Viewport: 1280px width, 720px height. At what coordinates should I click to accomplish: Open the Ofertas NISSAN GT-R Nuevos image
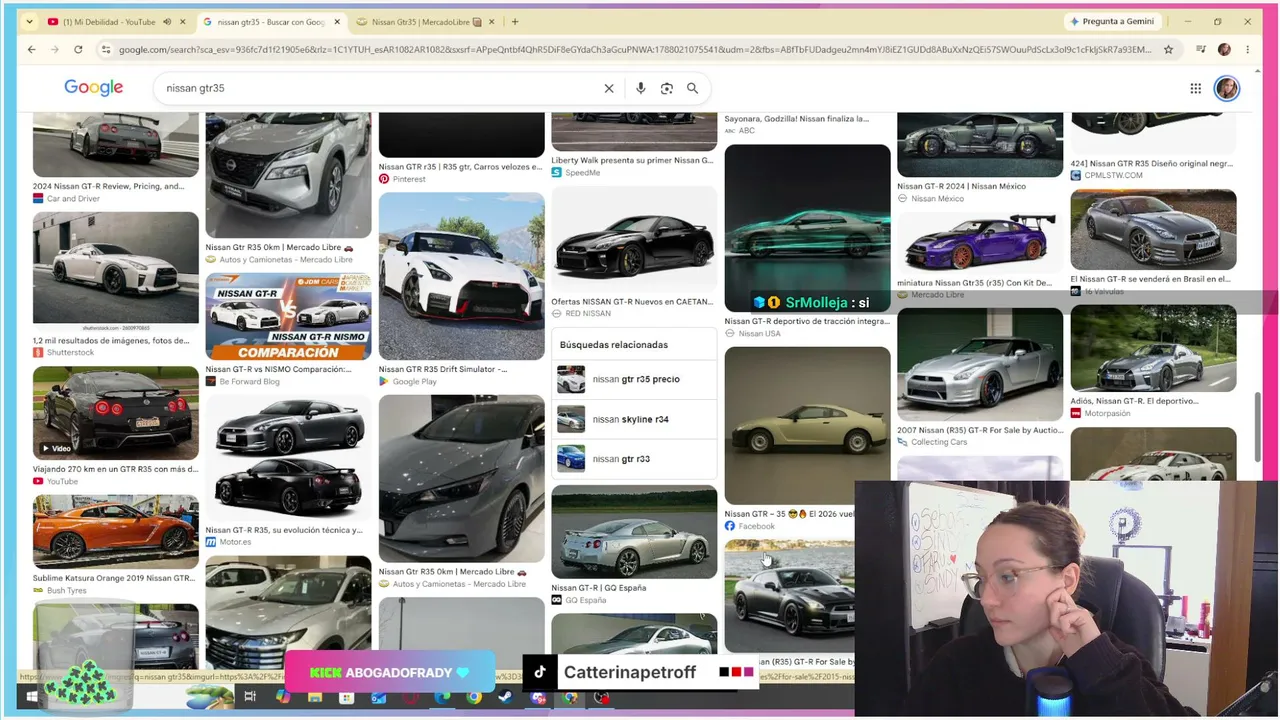click(634, 240)
